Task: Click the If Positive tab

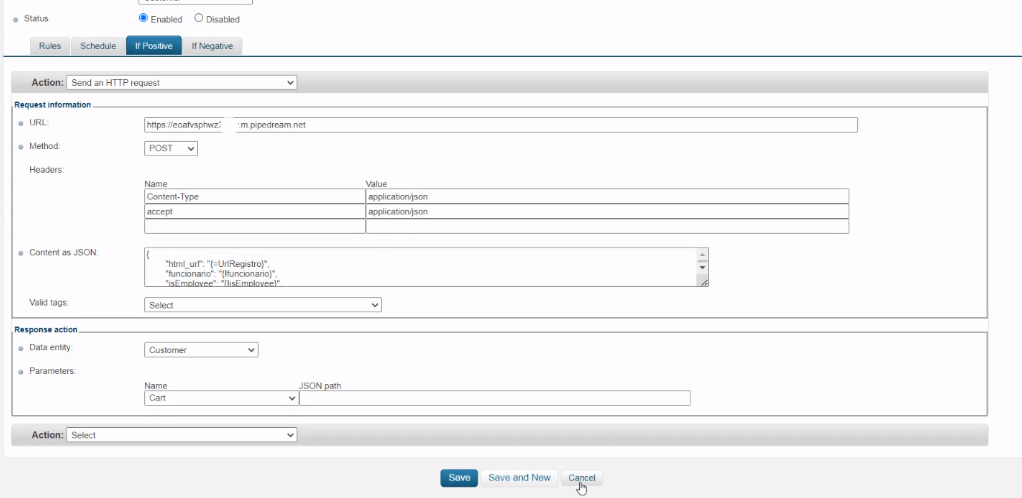Action: tap(153, 46)
